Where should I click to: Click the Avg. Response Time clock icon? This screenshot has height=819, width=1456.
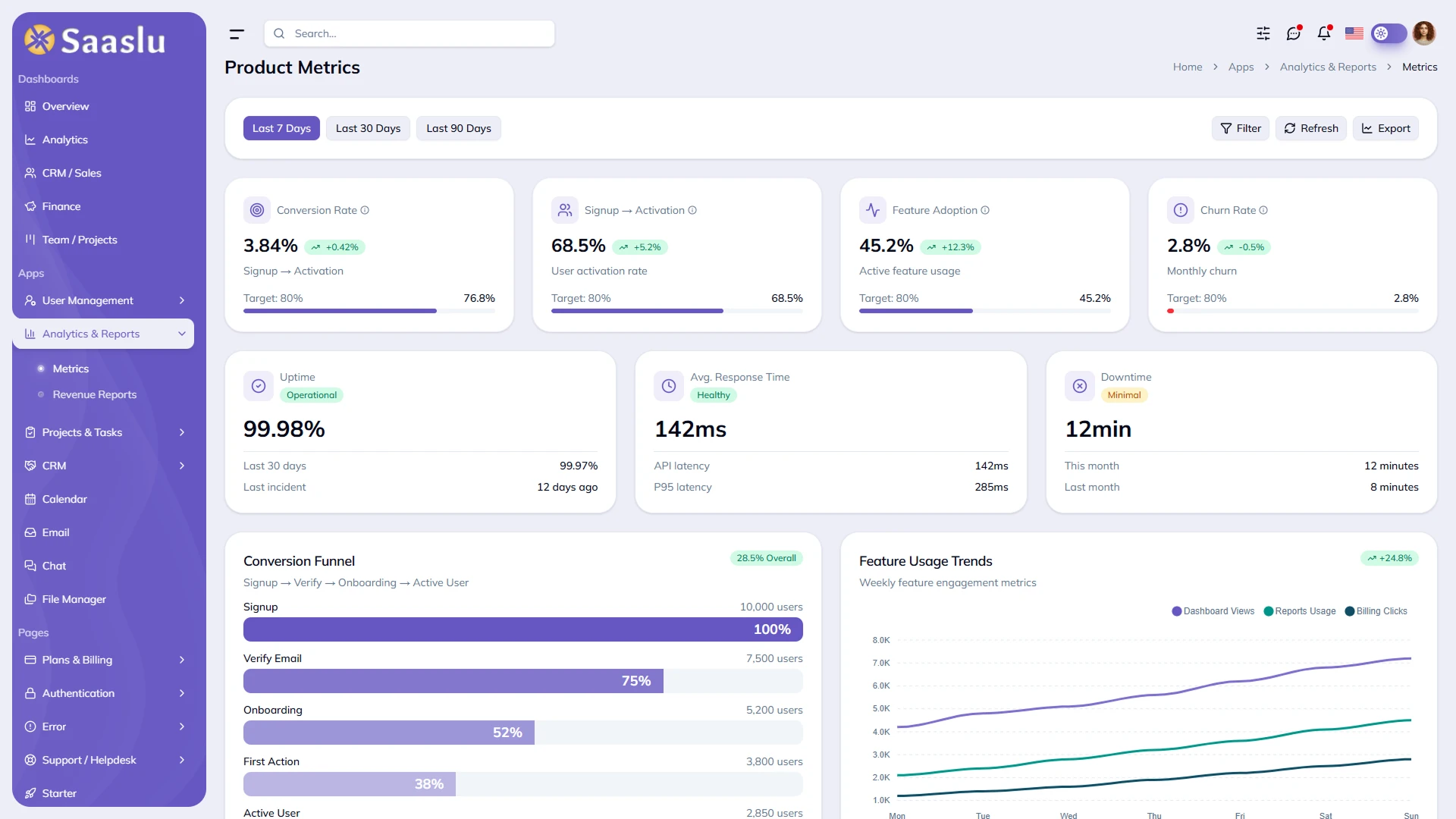pos(669,386)
